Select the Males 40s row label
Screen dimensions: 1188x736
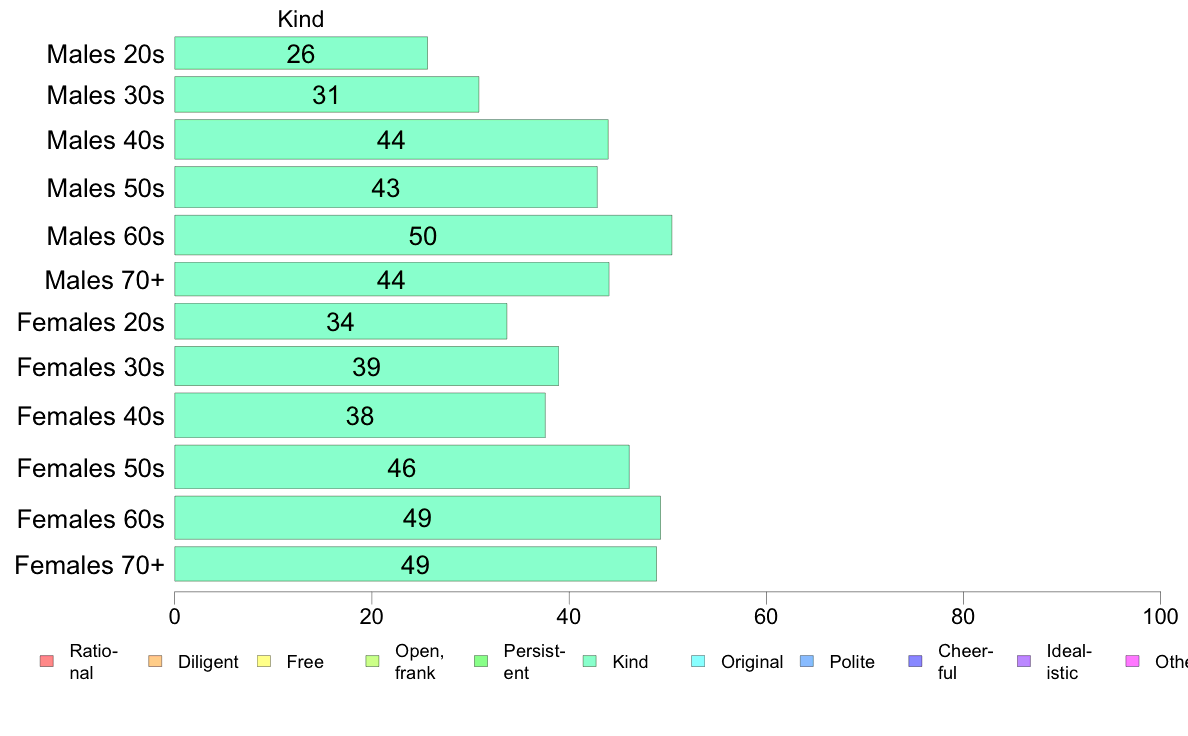105,140
